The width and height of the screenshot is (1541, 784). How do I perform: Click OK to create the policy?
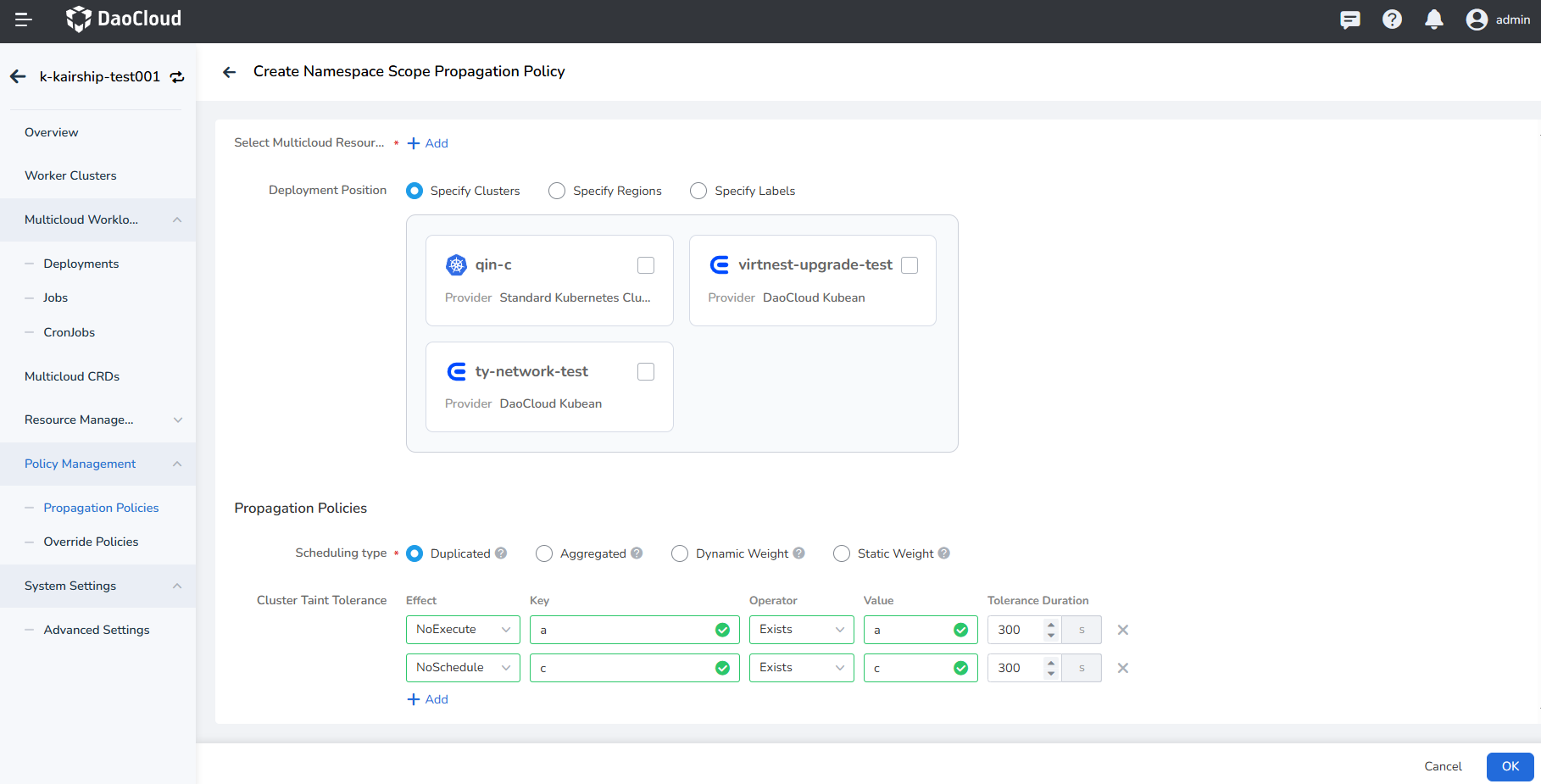(x=1510, y=766)
